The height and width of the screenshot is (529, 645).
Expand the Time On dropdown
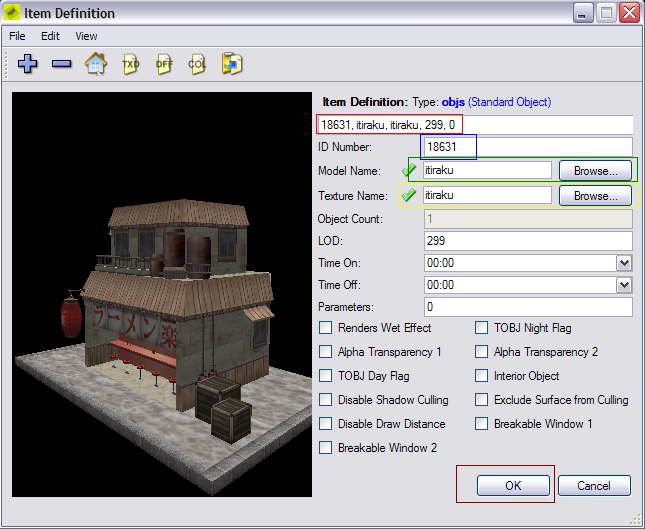(624, 263)
